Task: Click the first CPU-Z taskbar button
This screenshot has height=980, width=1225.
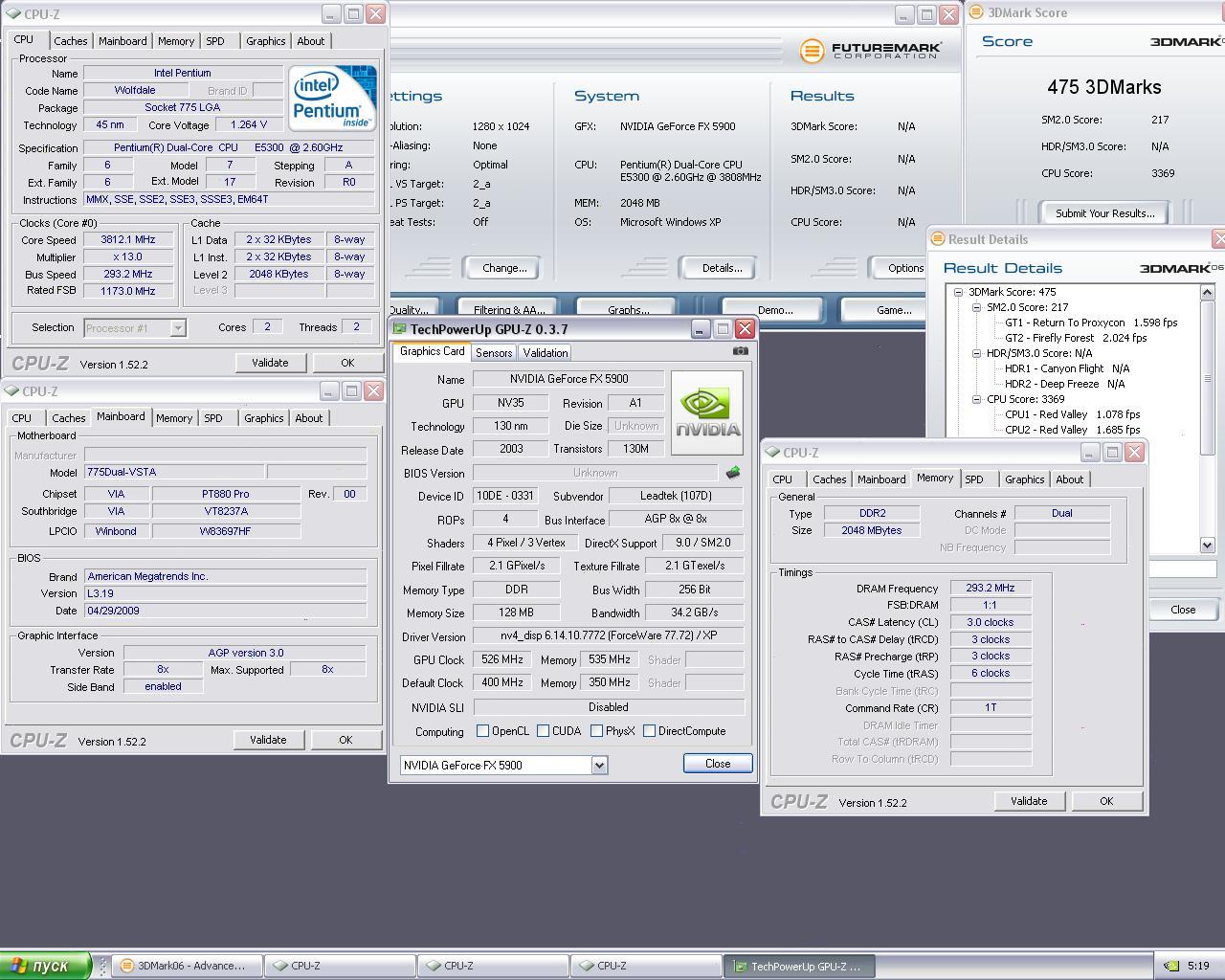Action: (340, 966)
